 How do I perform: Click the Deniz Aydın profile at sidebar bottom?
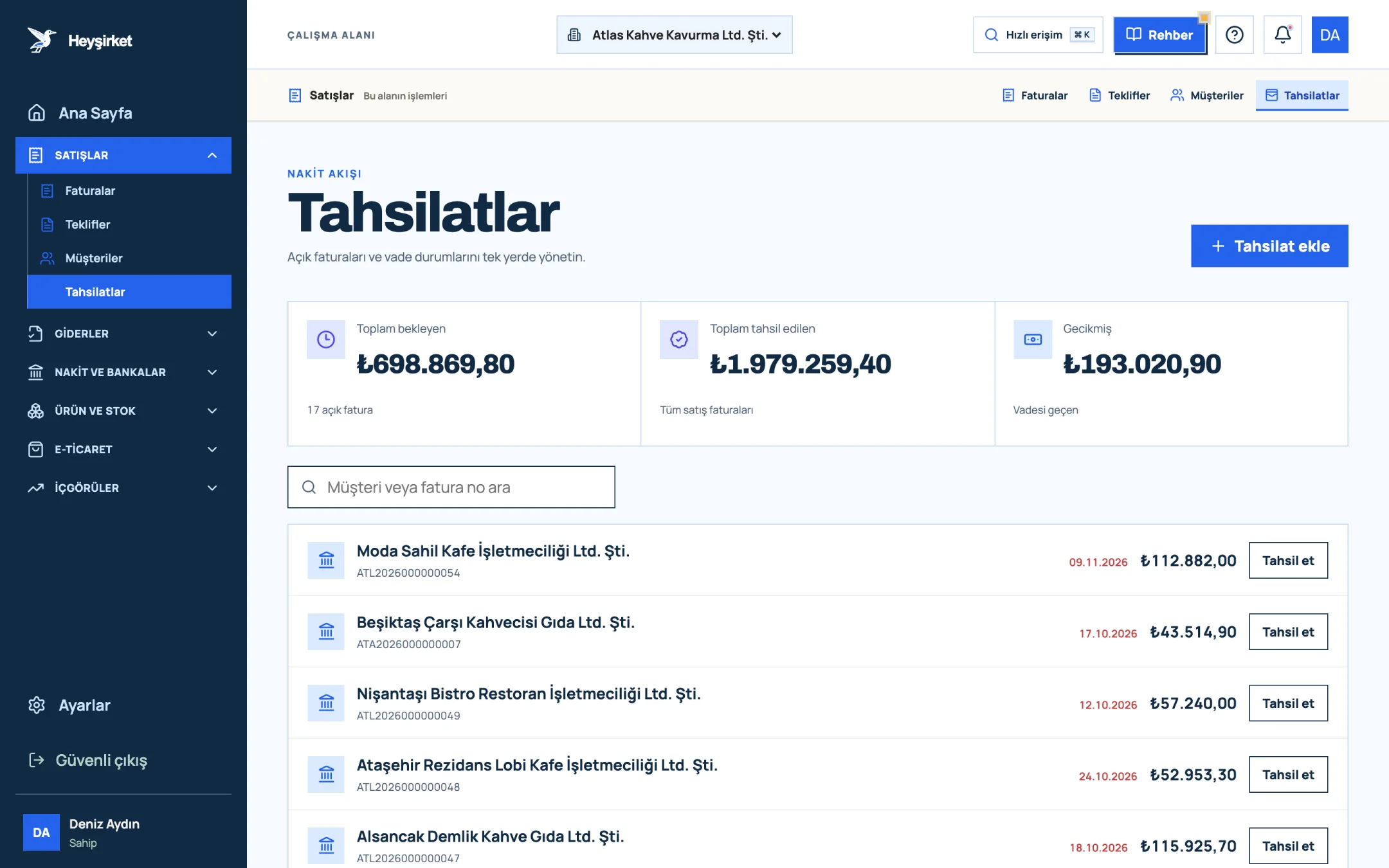123,833
